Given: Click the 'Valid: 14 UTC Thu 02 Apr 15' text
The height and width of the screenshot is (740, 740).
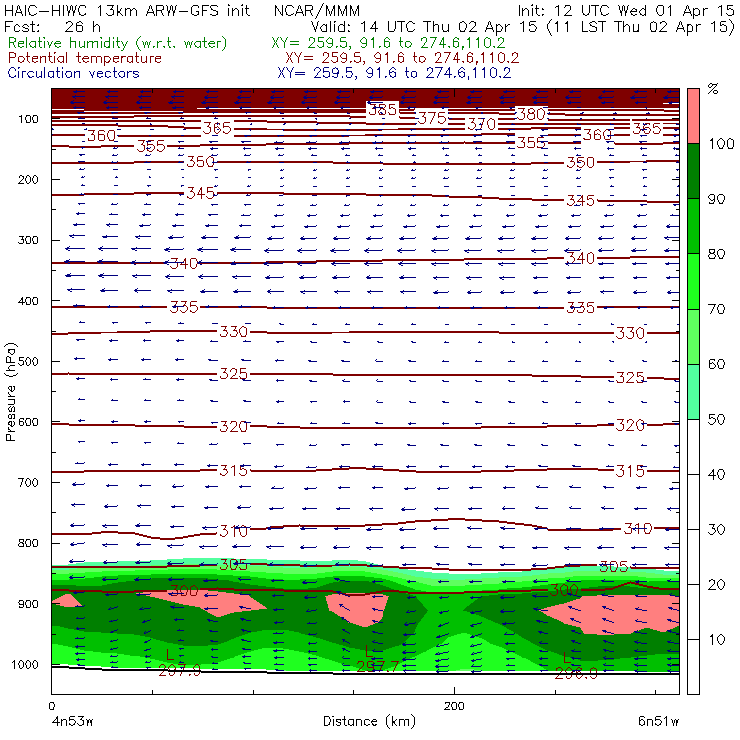Looking at the screenshot, I should click(x=424, y=27).
